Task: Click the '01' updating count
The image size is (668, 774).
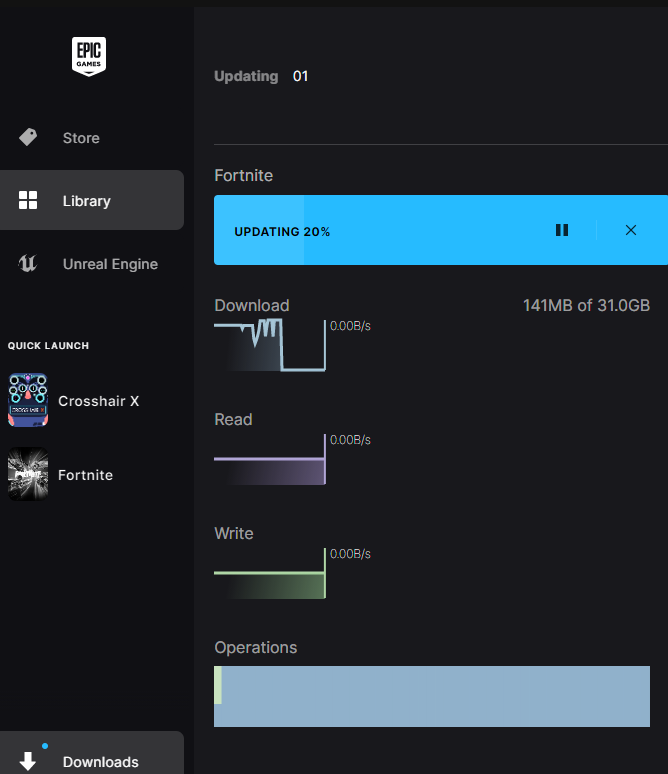Action: [x=300, y=76]
